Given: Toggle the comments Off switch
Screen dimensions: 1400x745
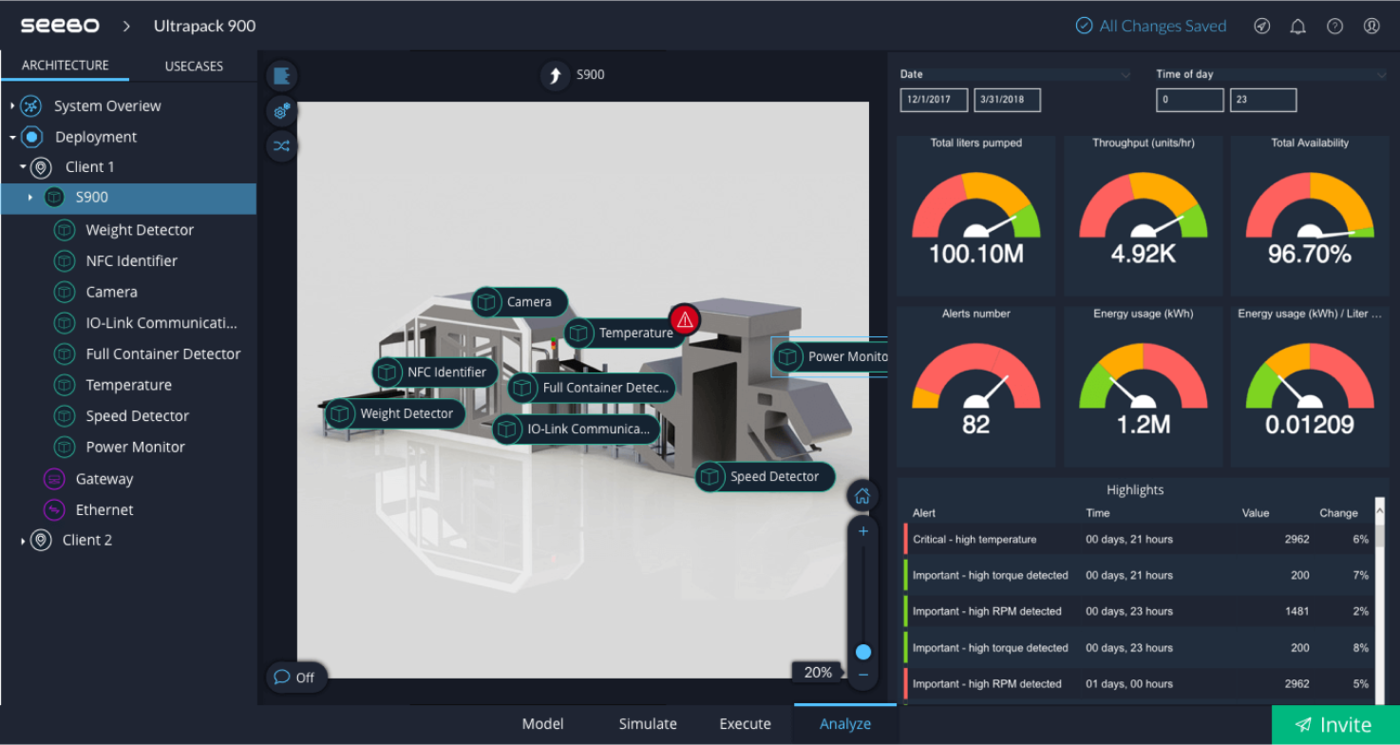Looking at the screenshot, I should pos(296,677).
